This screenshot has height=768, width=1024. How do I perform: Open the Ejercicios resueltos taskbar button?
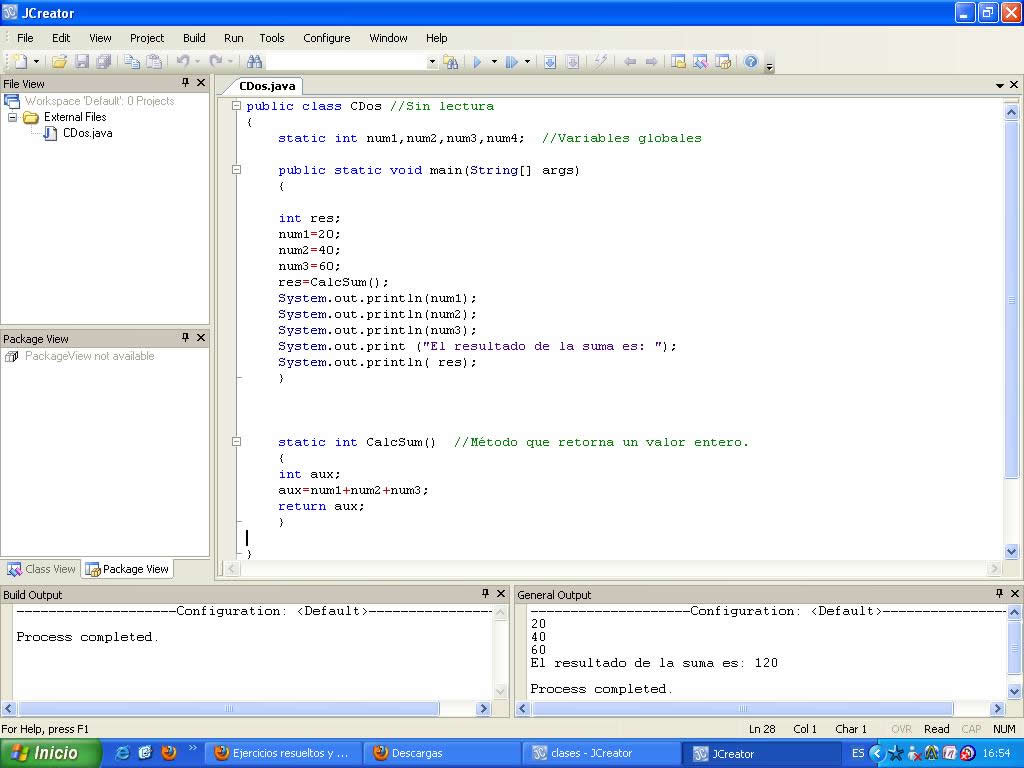coord(284,754)
